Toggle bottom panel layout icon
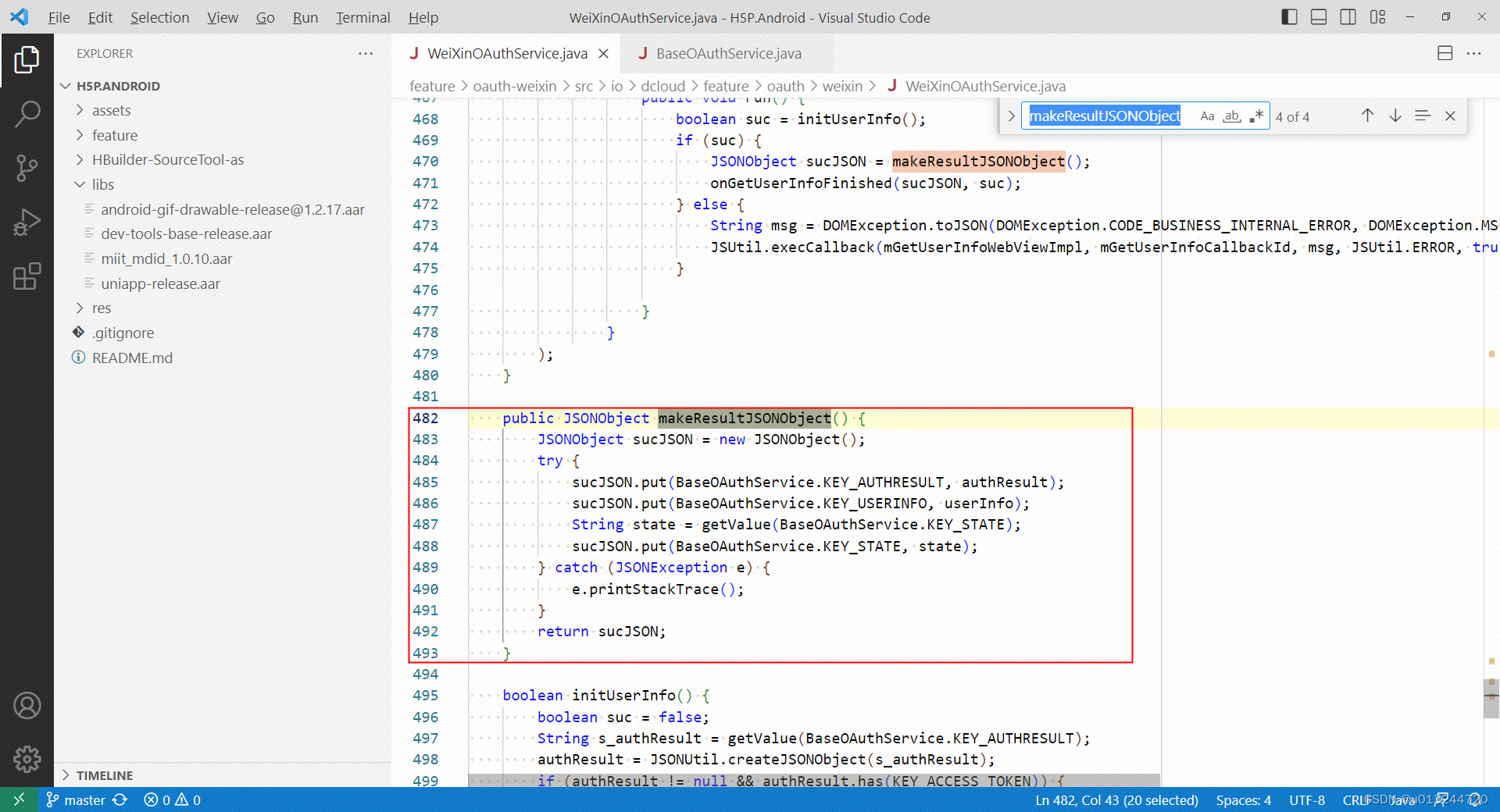Image resolution: width=1500 pixels, height=812 pixels. coord(1319,17)
